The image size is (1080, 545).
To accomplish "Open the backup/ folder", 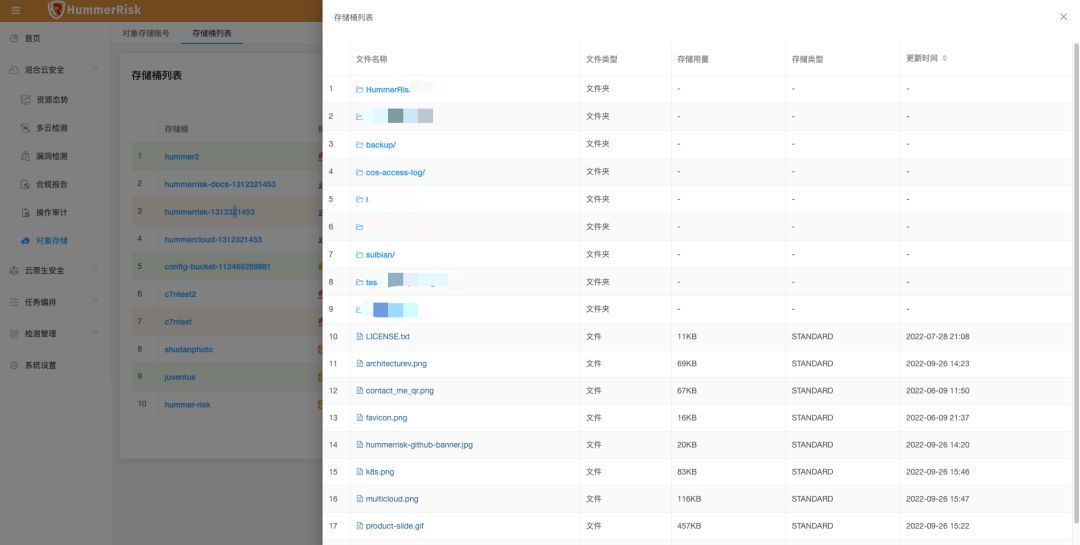I will [x=380, y=145].
